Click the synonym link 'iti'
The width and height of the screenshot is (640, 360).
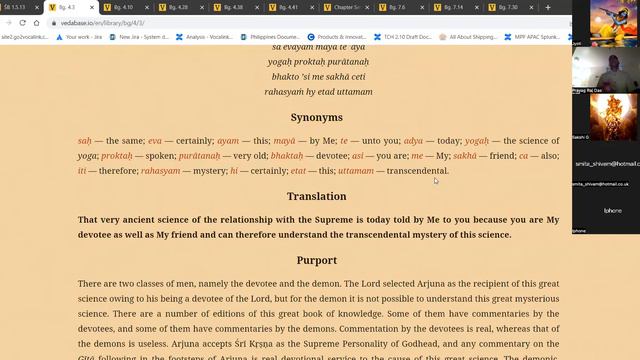coord(82,171)
